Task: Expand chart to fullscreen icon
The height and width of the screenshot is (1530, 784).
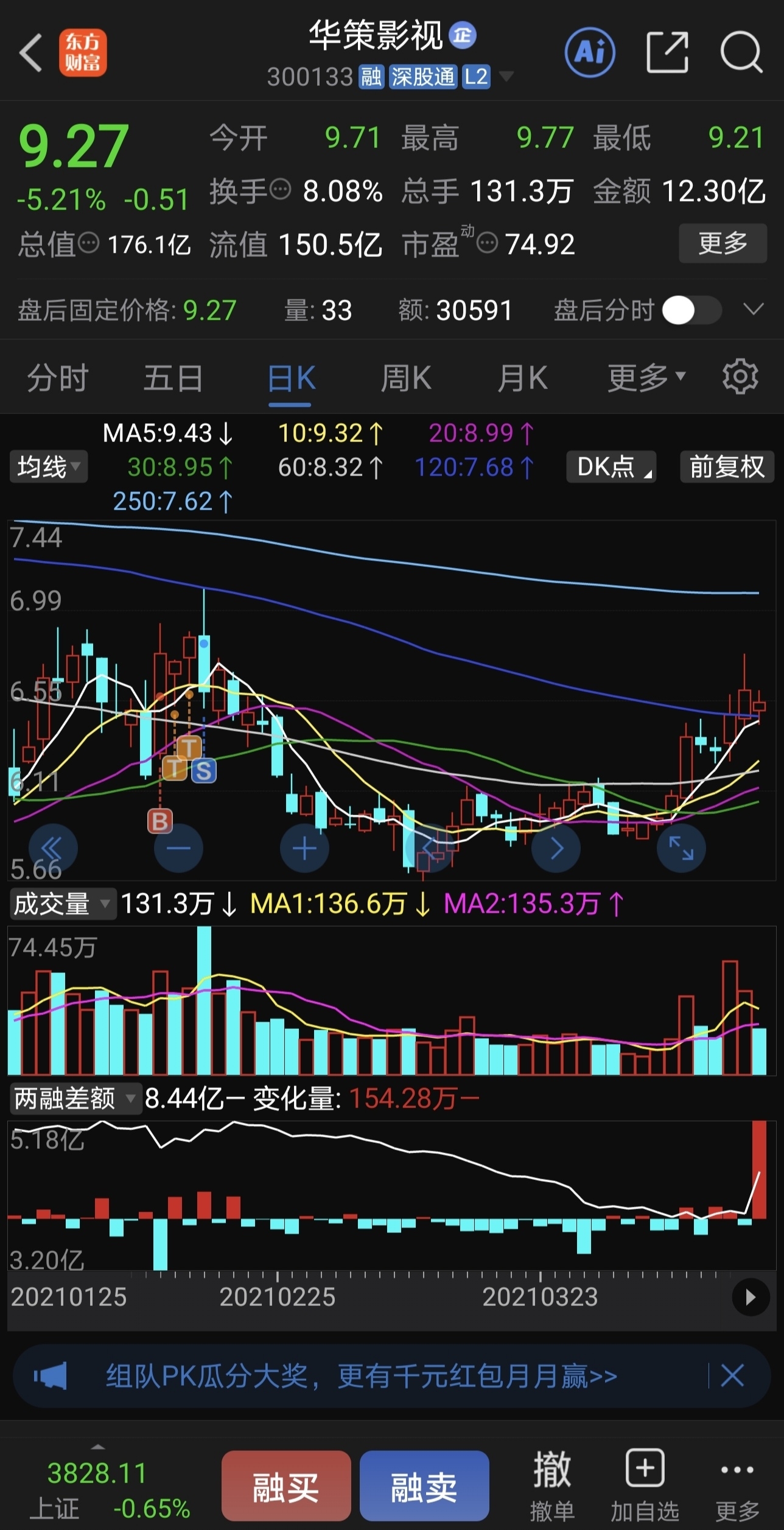Action: click(681, 847)
